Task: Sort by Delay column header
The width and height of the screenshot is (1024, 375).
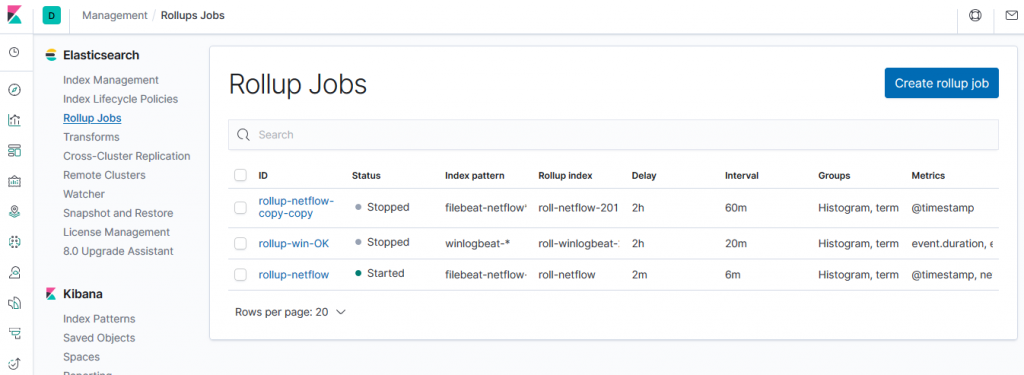Action: (644, 175)
